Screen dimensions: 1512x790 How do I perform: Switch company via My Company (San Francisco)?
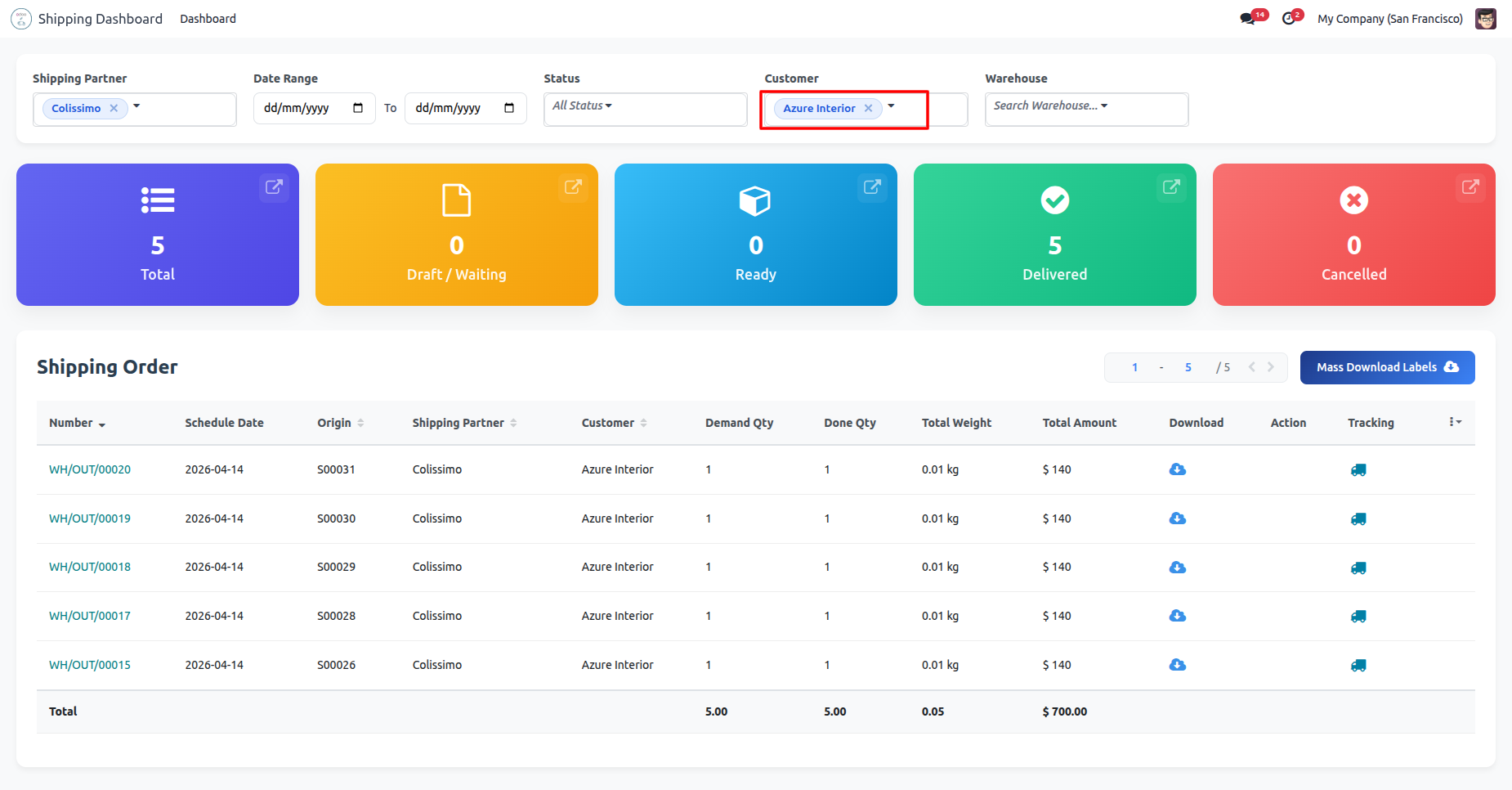coord(1389,19)
